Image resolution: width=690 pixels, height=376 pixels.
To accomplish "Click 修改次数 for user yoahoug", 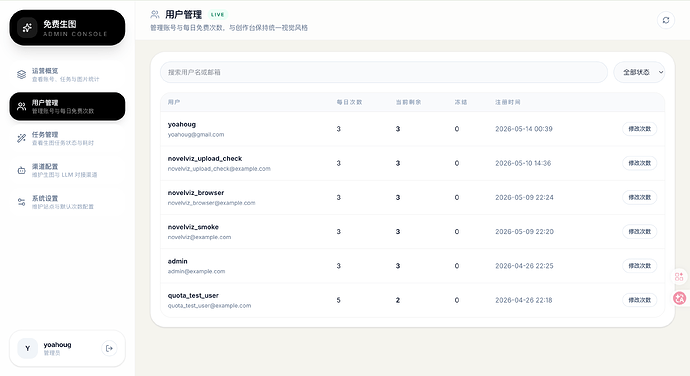I will pyautogui.click(x=639, y=129).
